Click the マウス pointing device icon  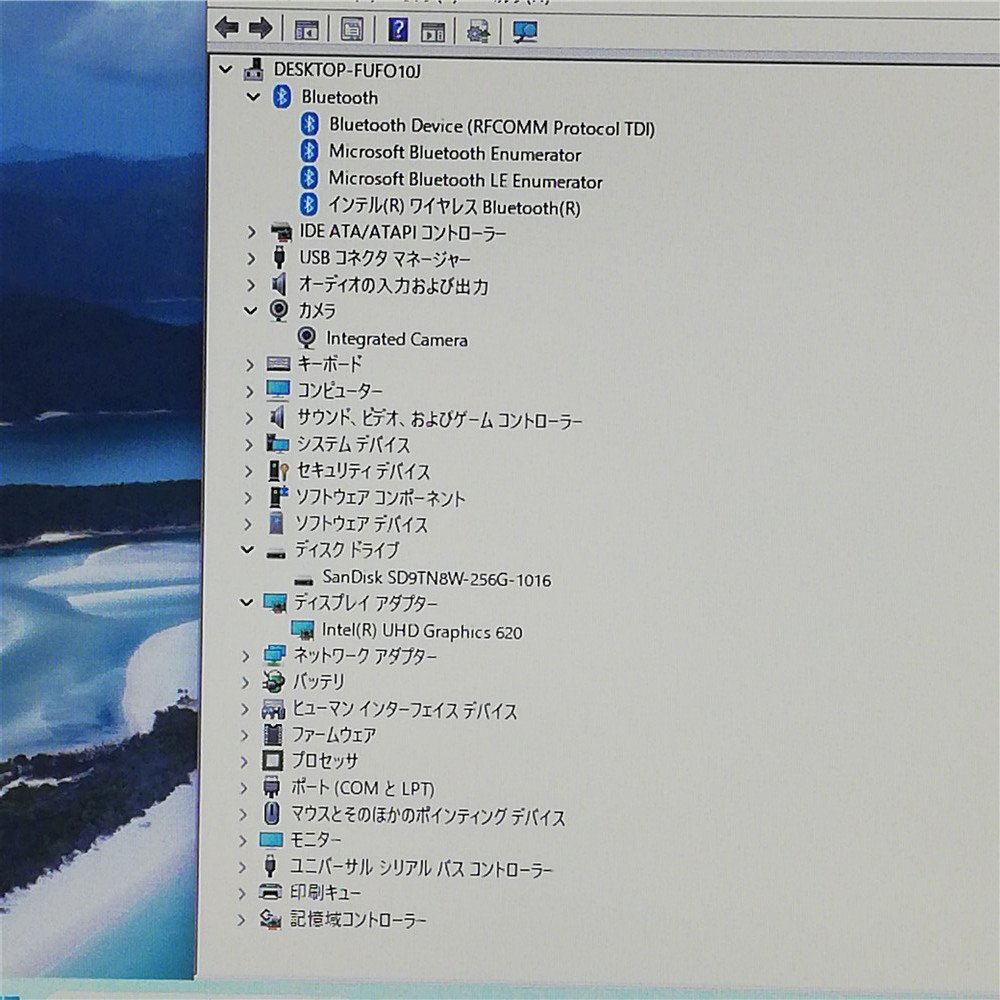271,813
